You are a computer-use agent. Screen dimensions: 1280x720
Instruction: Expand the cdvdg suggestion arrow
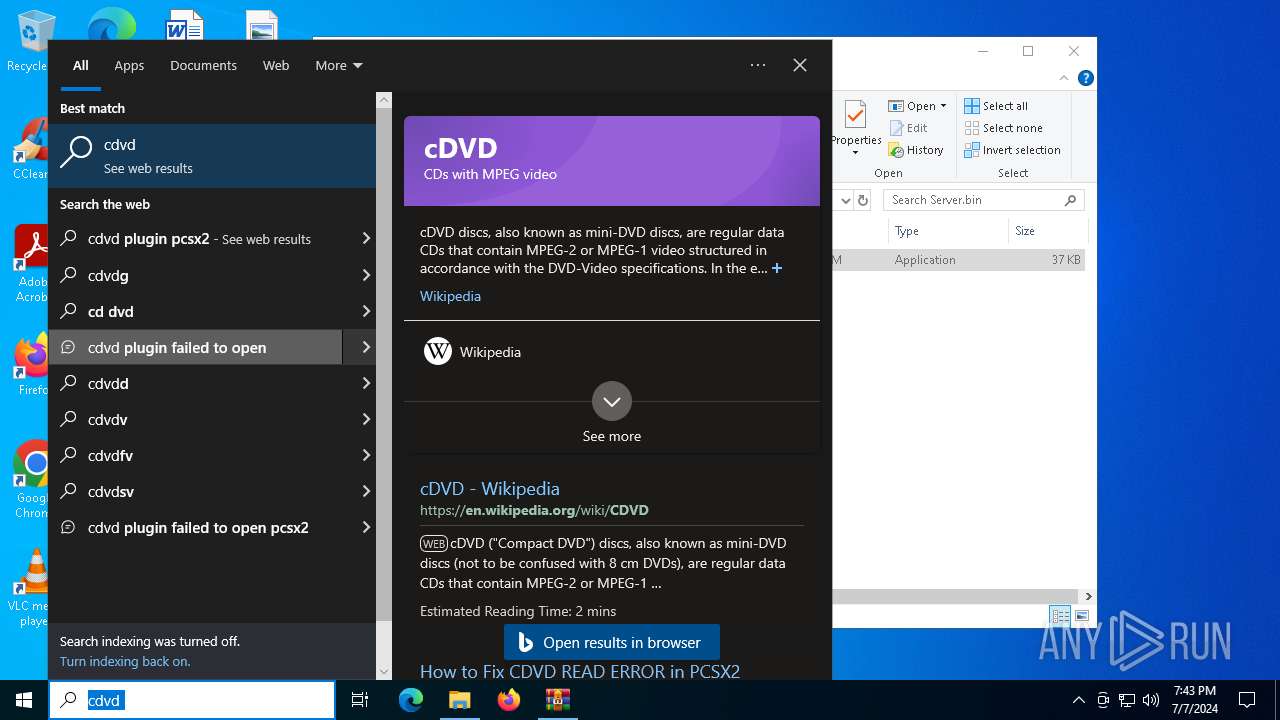[365, 275]
